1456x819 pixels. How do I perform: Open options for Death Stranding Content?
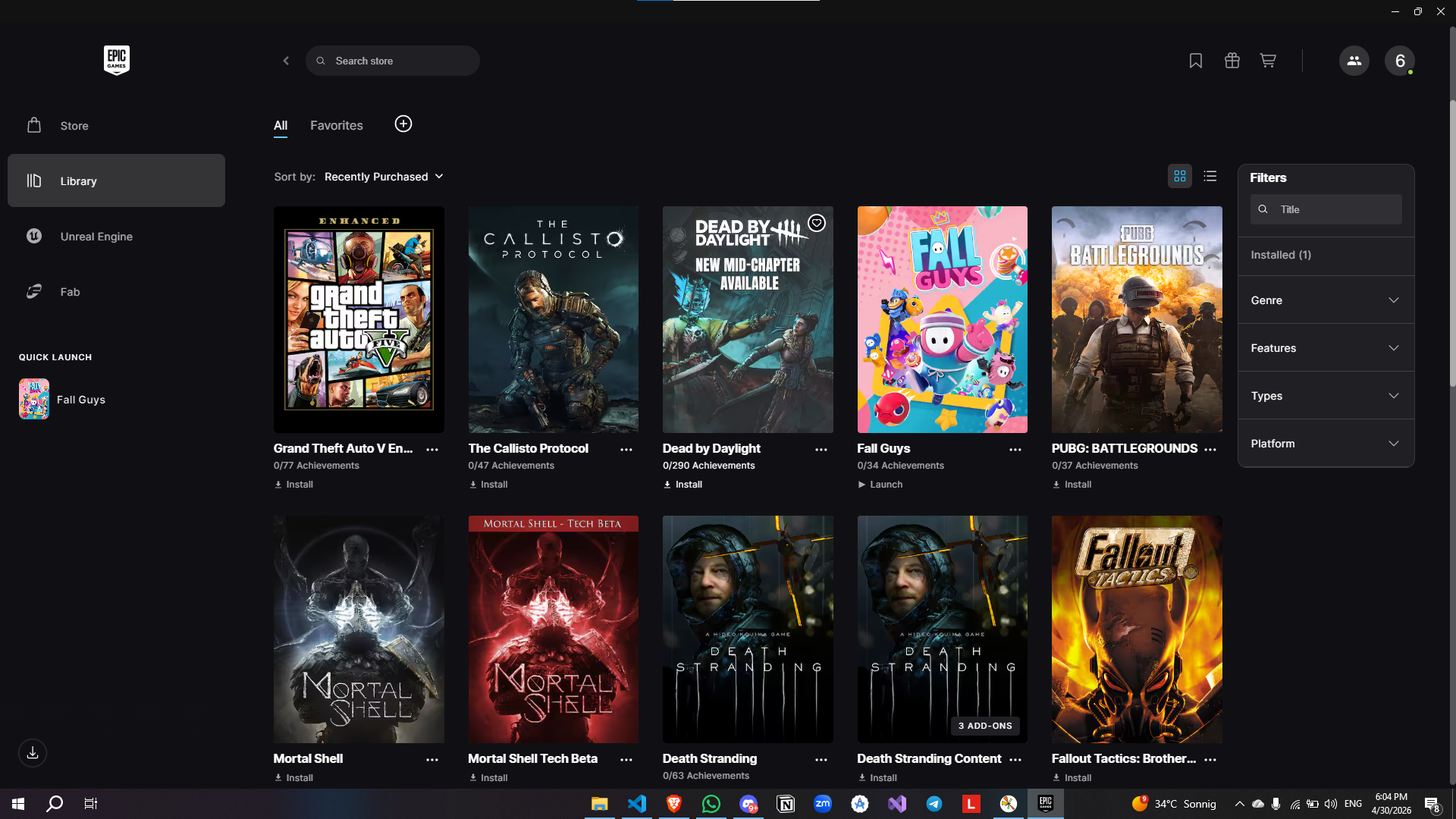pos(1015,760)
